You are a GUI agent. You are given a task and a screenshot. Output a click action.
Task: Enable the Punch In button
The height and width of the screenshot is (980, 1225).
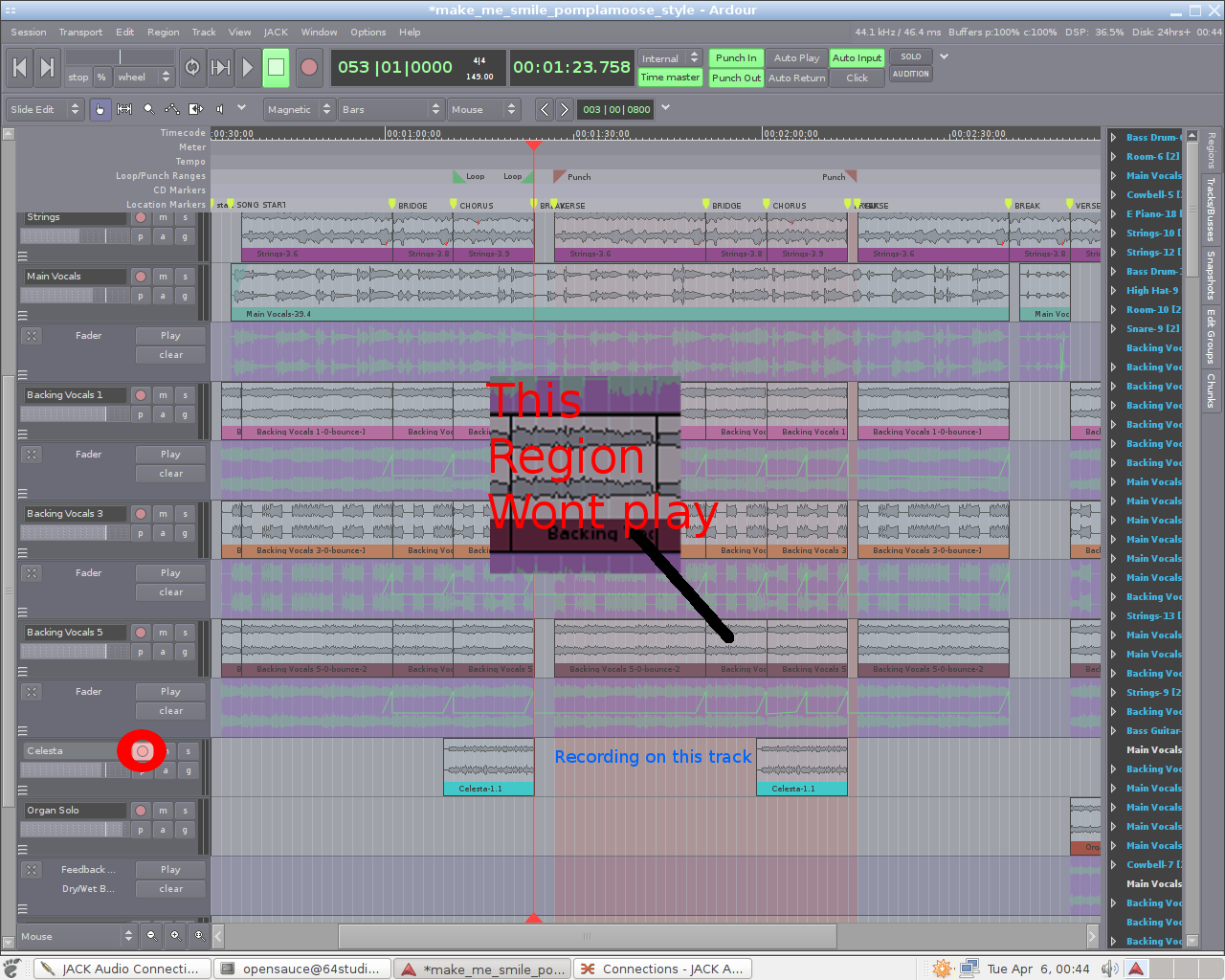click(735, 57)
